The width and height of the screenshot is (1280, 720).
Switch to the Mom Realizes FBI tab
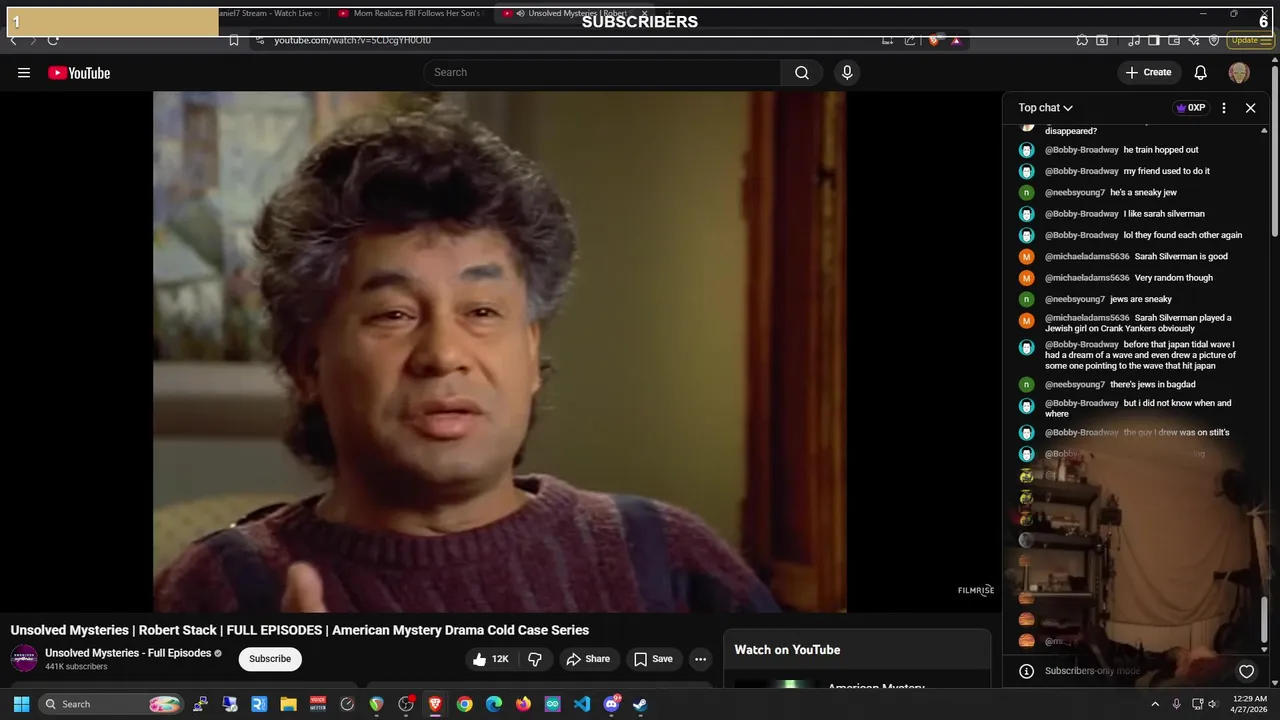(410, 14)
